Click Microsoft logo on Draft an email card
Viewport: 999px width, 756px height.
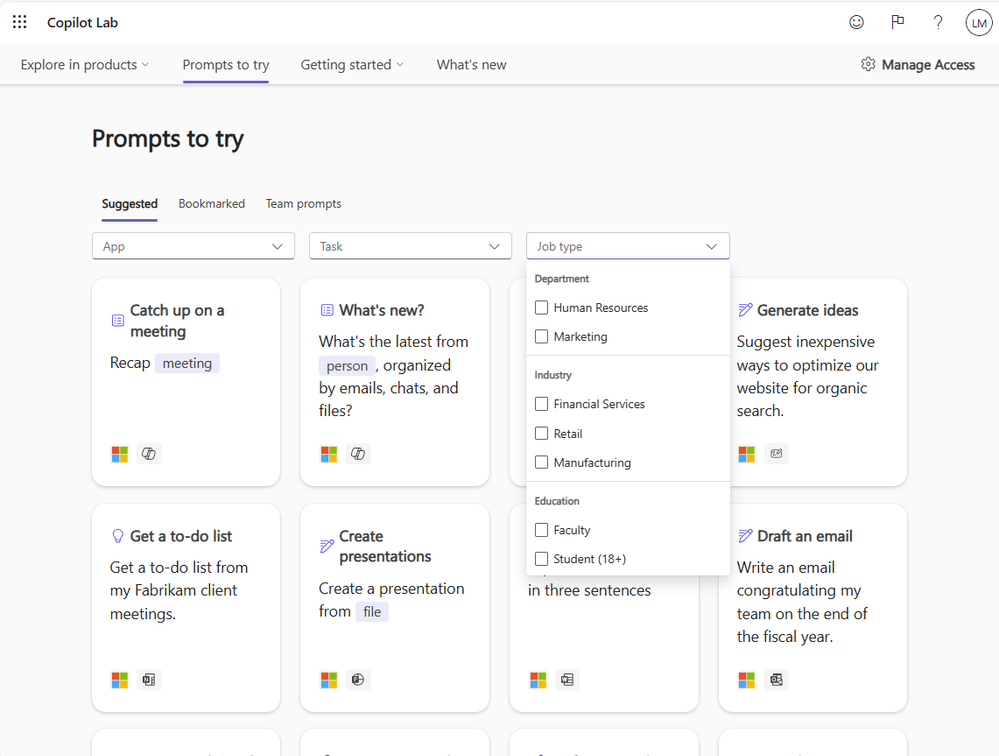click(x=747, y=680)
